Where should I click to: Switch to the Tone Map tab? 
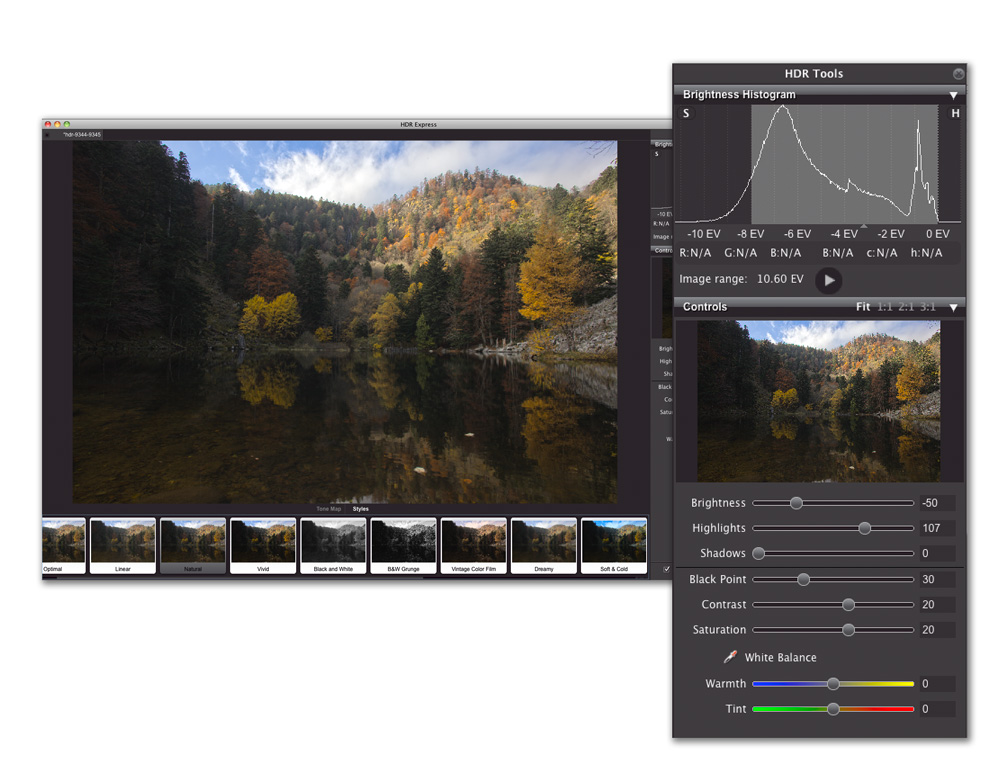tap(328, 509)
